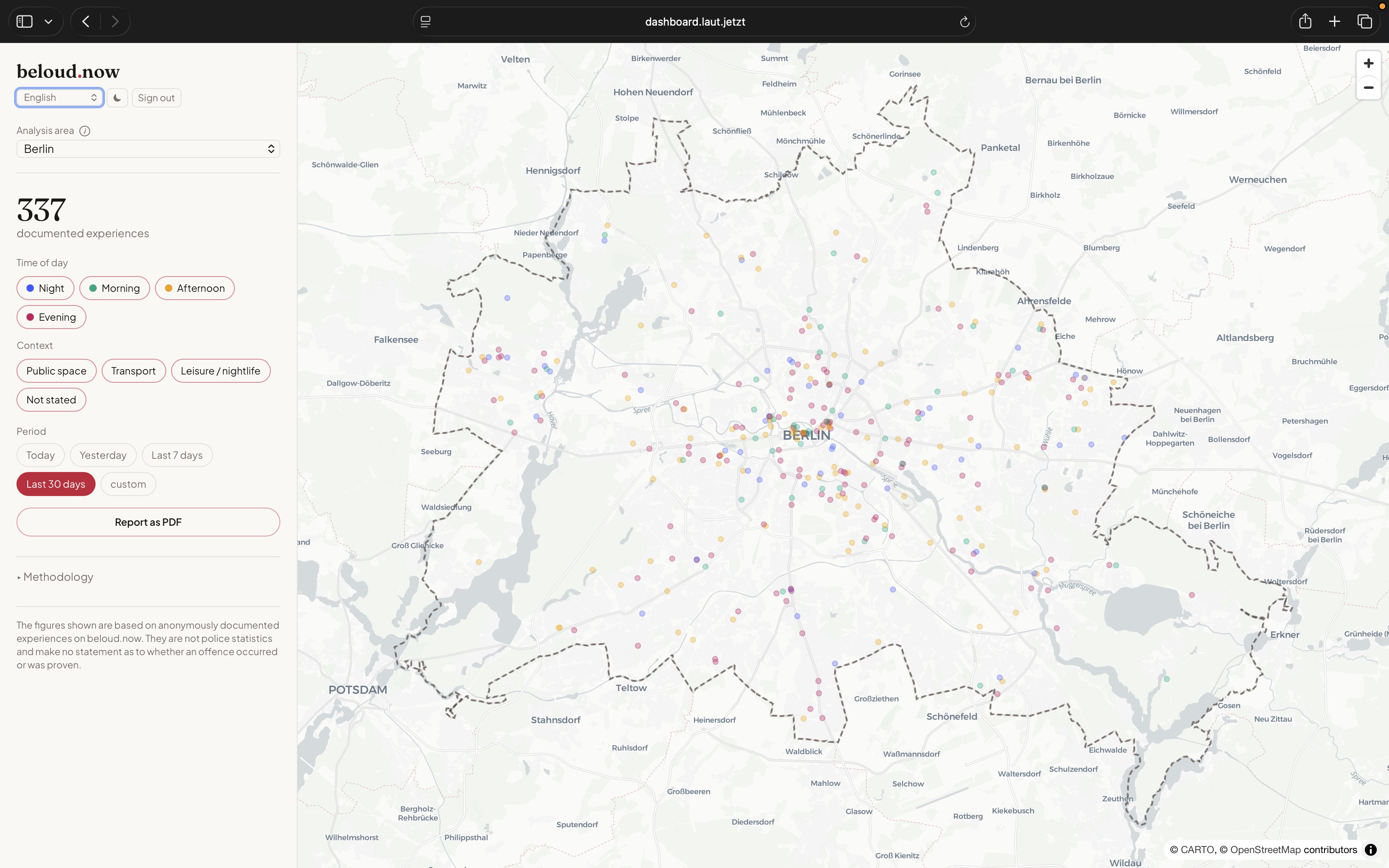The width and height of the screenshot is (1389, 868).
Task: Go back to the previous page
Action: pyautogui.click(x=86, y=21)
